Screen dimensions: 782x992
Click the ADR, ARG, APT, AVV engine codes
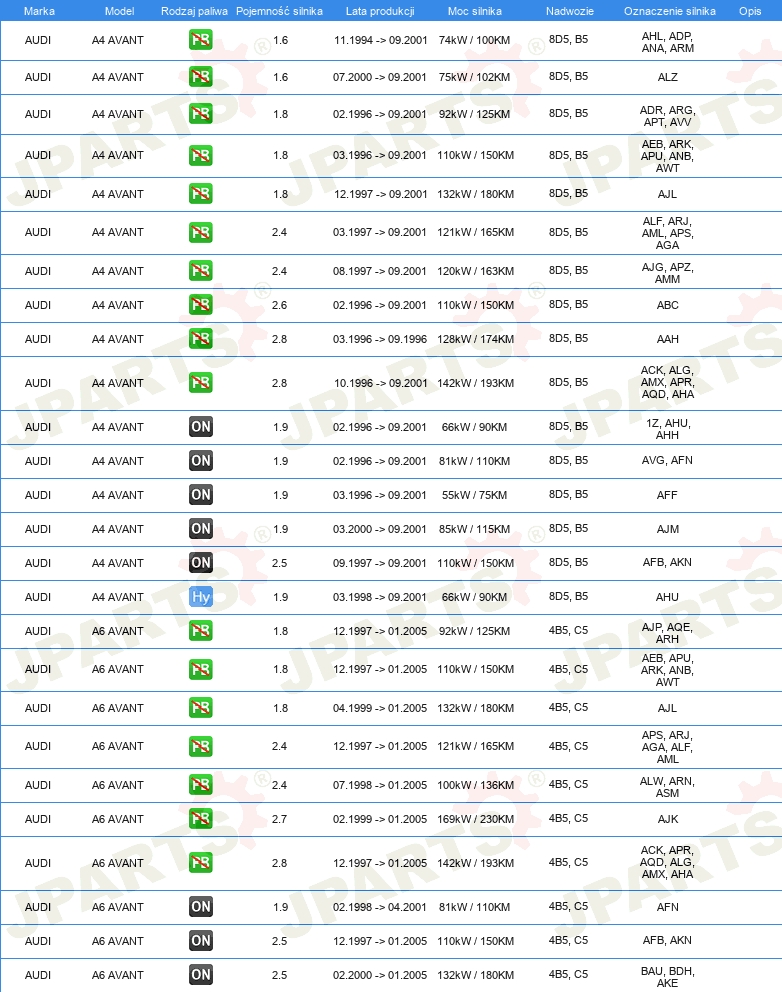click(667, 116)
